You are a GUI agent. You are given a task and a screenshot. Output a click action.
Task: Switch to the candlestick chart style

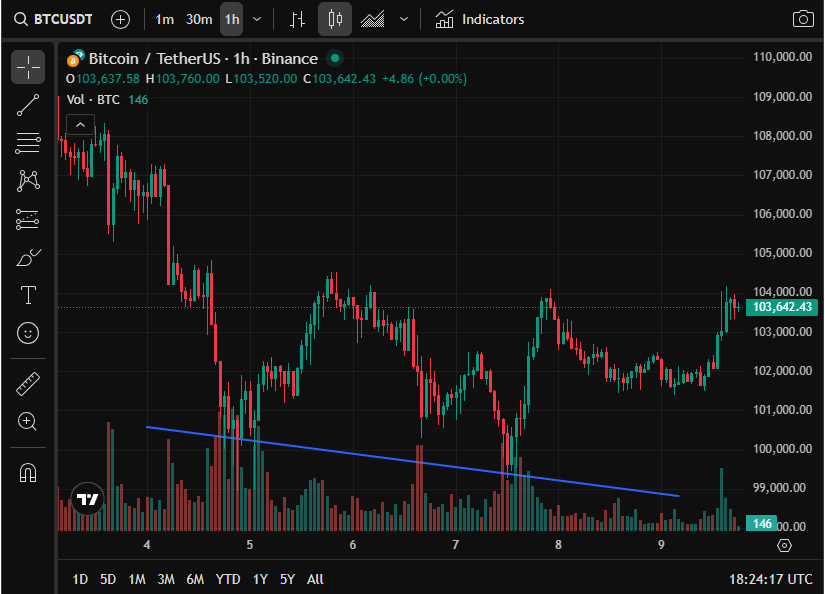pyautogui.click(x=335, y=19)
